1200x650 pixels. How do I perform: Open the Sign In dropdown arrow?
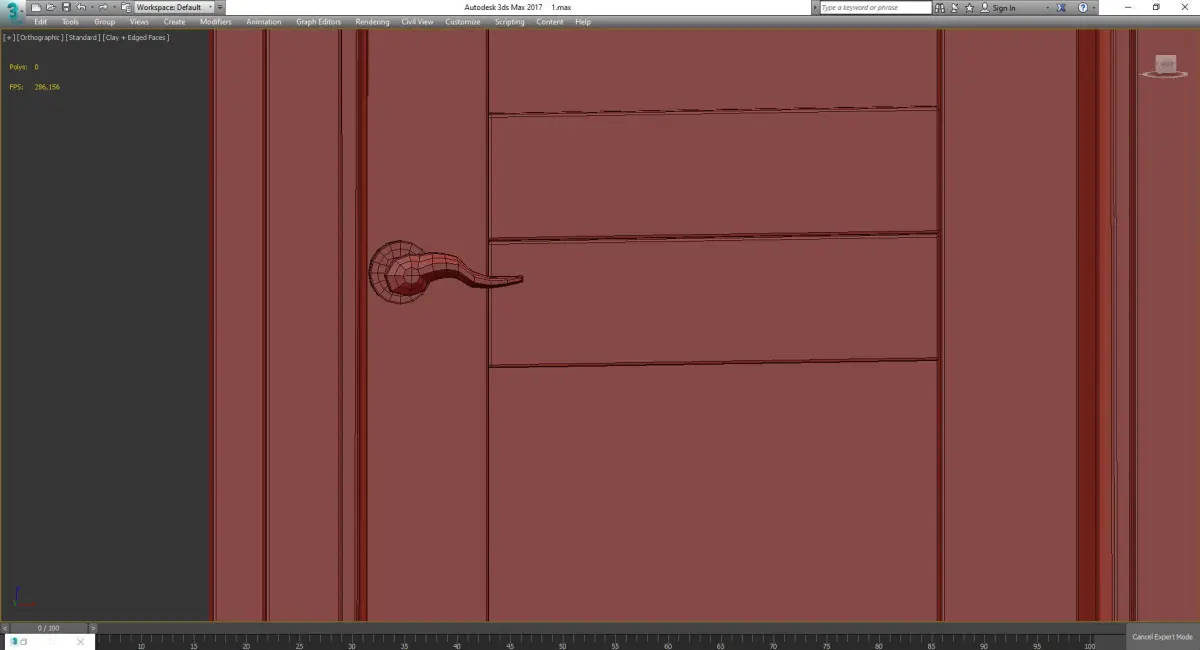pos(1047,8)
